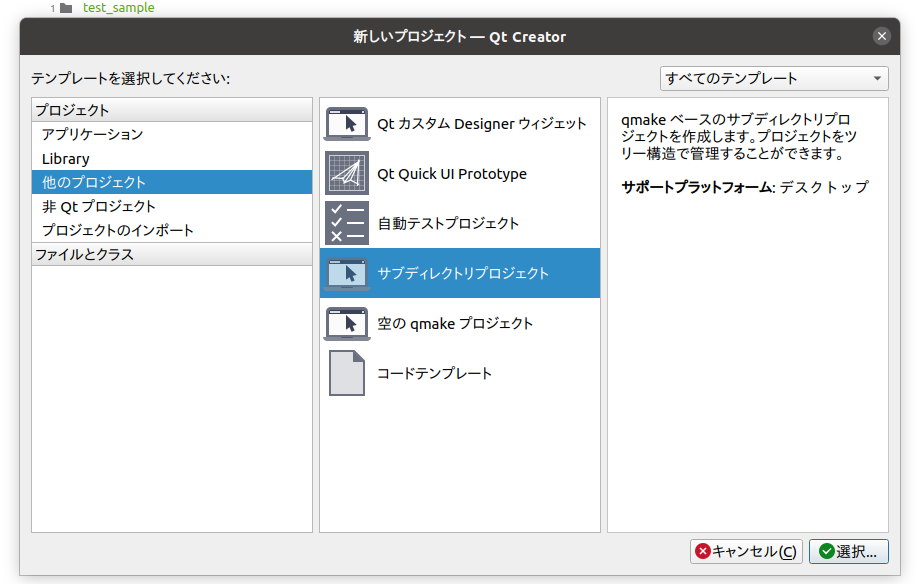Select Library category
The height and width of the screenshot is (584, 916).
tap(172, 158)
